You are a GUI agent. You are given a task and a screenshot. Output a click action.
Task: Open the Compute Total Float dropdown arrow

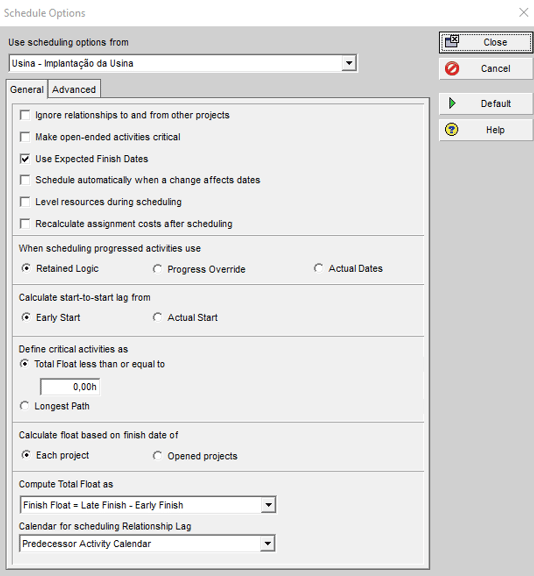pos(268,505)
